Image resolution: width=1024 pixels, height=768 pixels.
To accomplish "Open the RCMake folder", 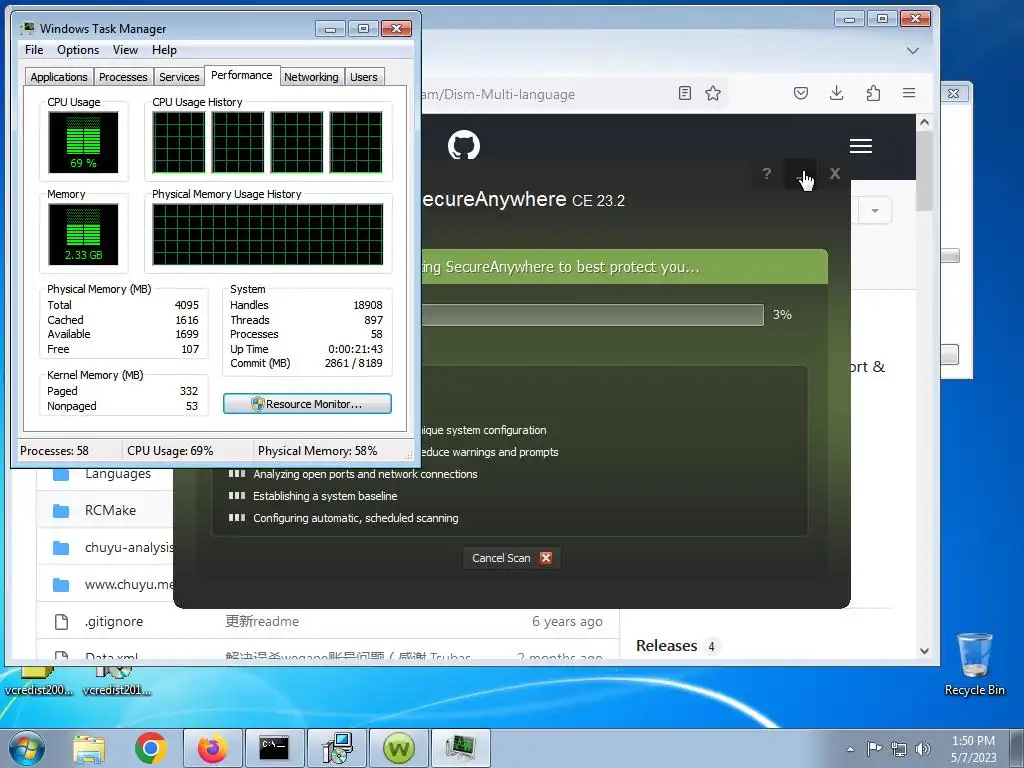I will click(x=110, y=510).
